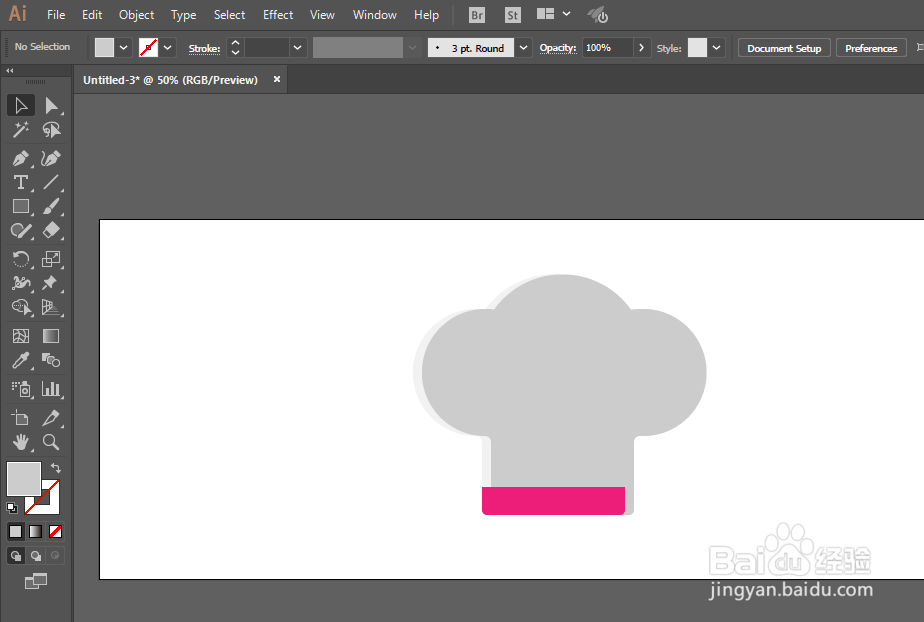Image resolution: width=924 pixels, height=622 pixels.
Task: Select the Line Segment tool
Action: point(51,183)
